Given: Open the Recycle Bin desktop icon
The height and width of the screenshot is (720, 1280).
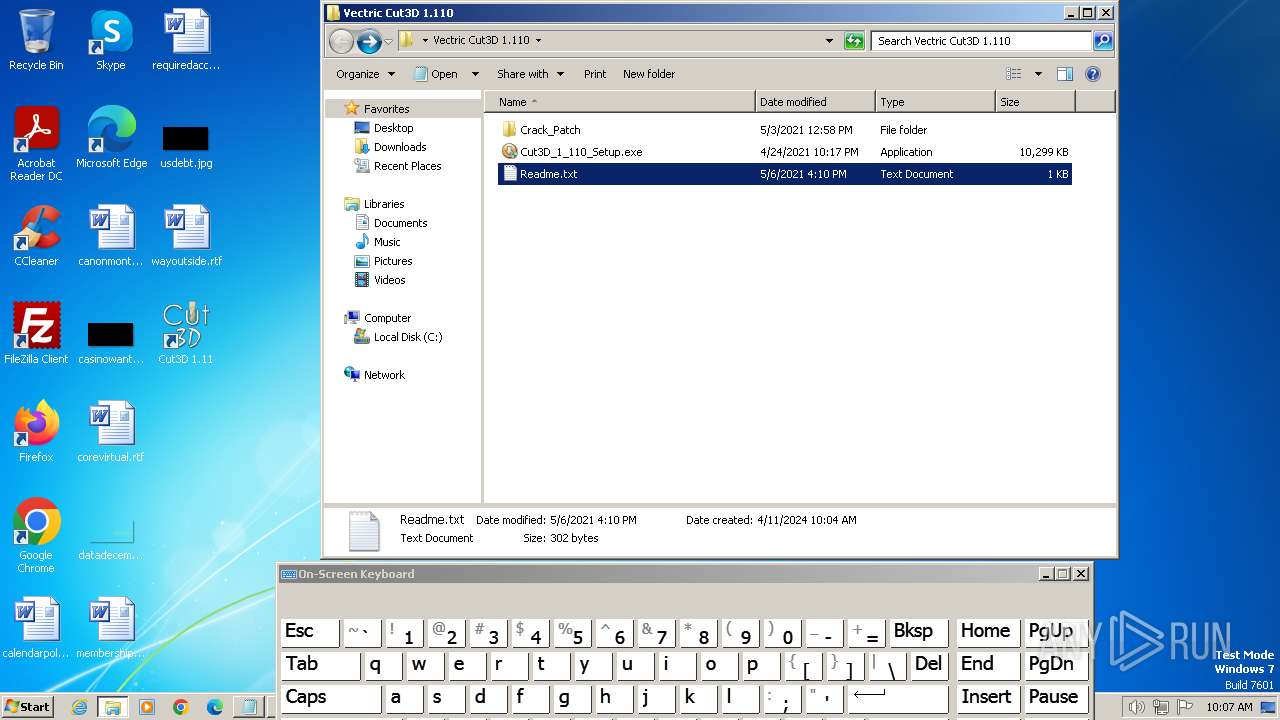Looking at the screenshot, I should coord(36,40).
